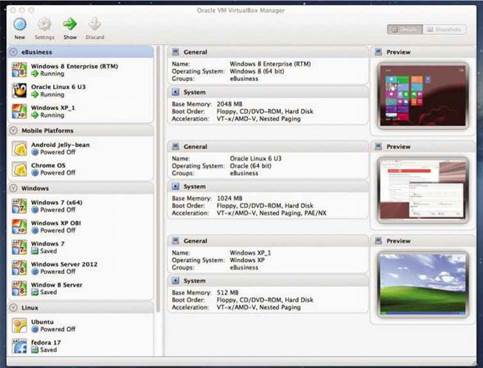Click the General header of Windows XP_1
The height and width of the screenshot is (368, 483).
click(268, 241)
